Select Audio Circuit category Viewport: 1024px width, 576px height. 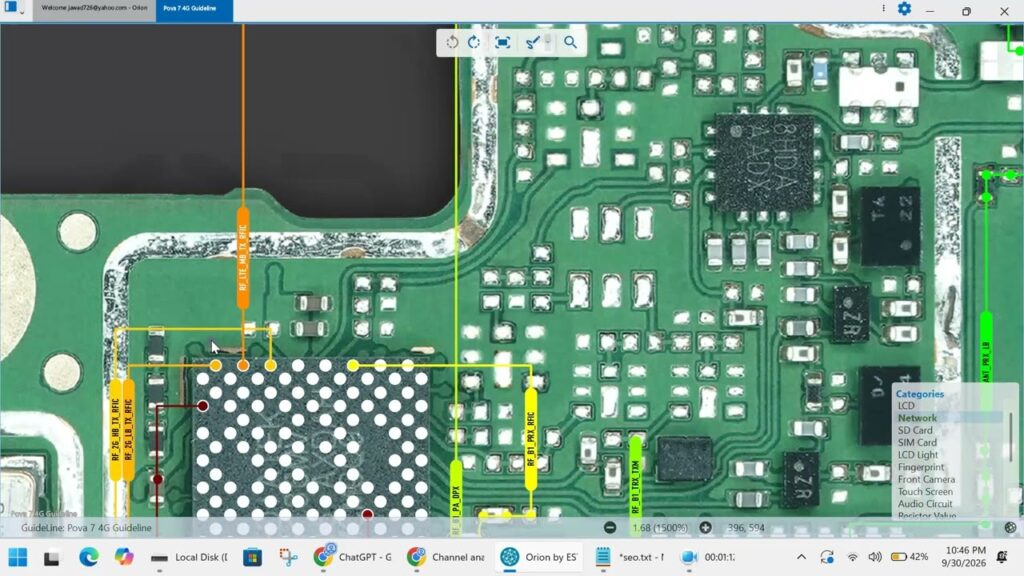(925, 504)
